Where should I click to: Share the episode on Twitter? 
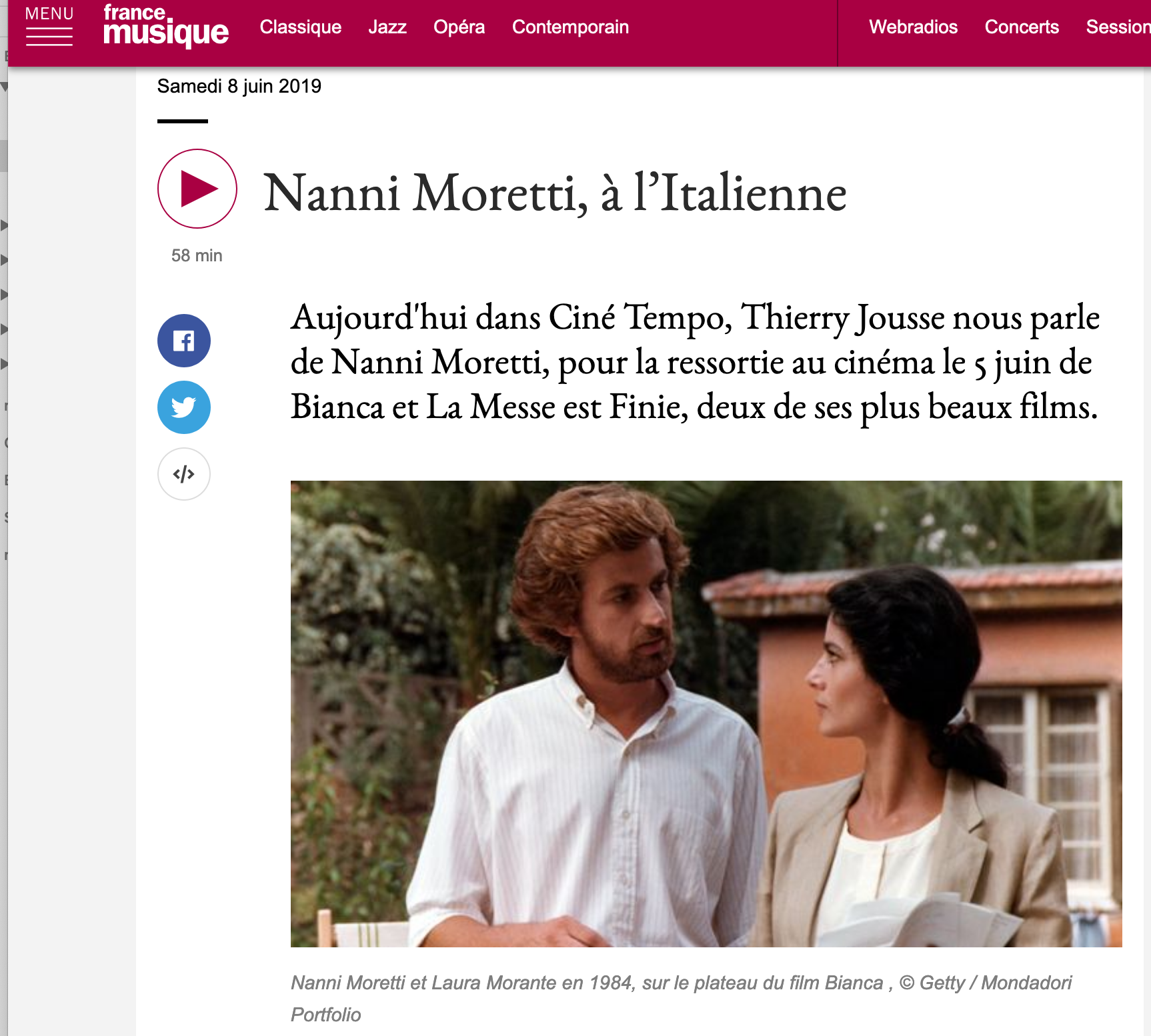click(184, 407)
